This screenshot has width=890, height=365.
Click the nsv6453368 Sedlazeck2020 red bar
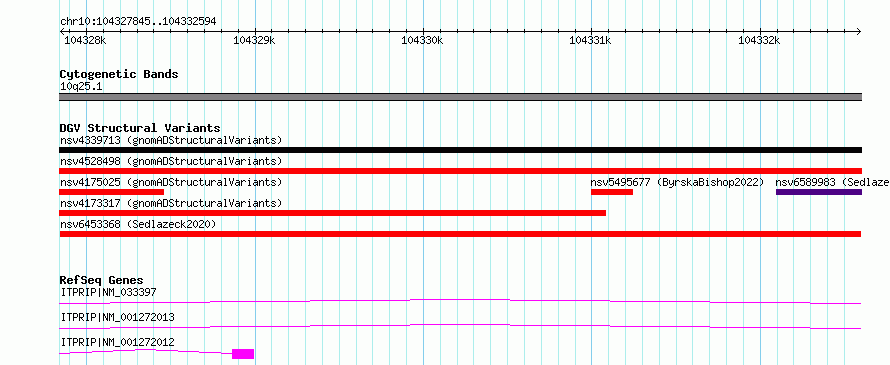[x=460, y=234]
